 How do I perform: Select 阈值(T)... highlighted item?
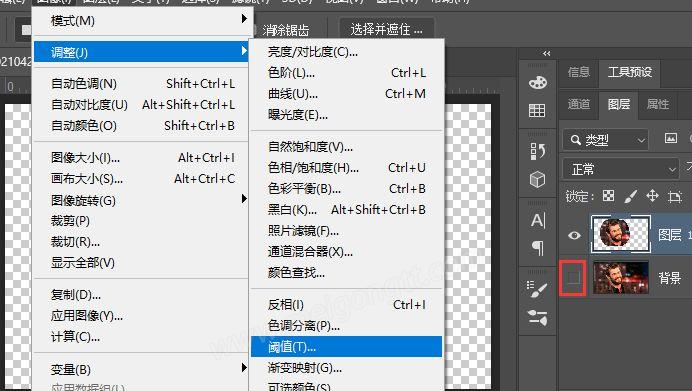pyautogui.click(x=346, y=347)
